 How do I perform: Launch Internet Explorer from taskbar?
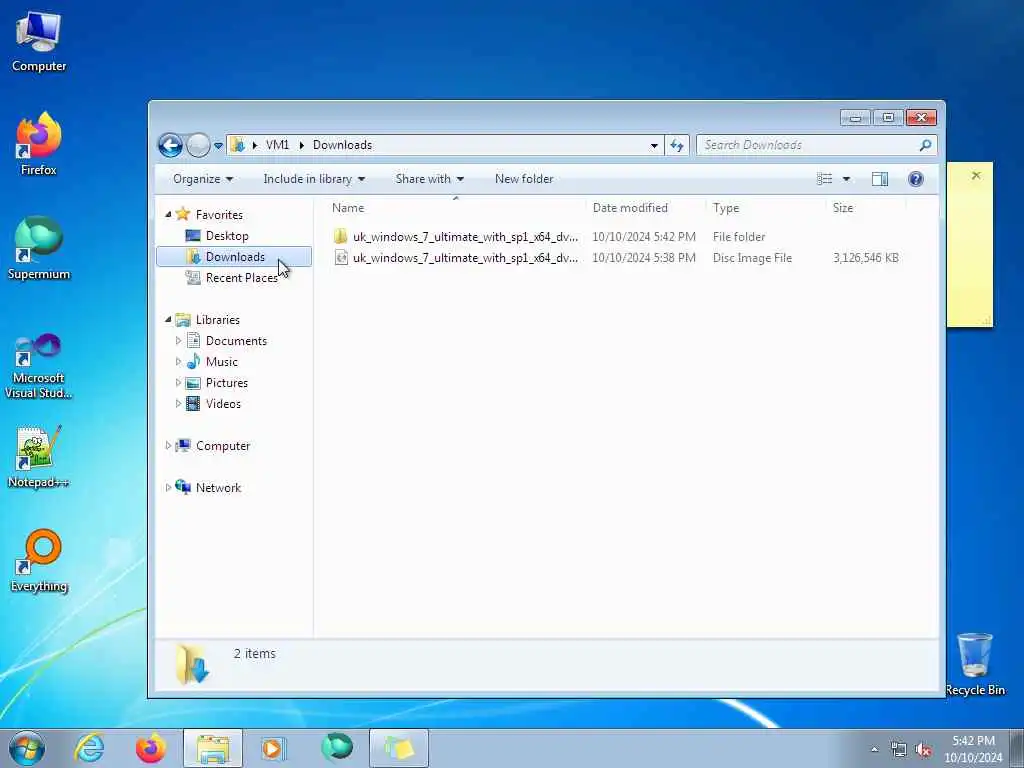(x=89, y=748)
